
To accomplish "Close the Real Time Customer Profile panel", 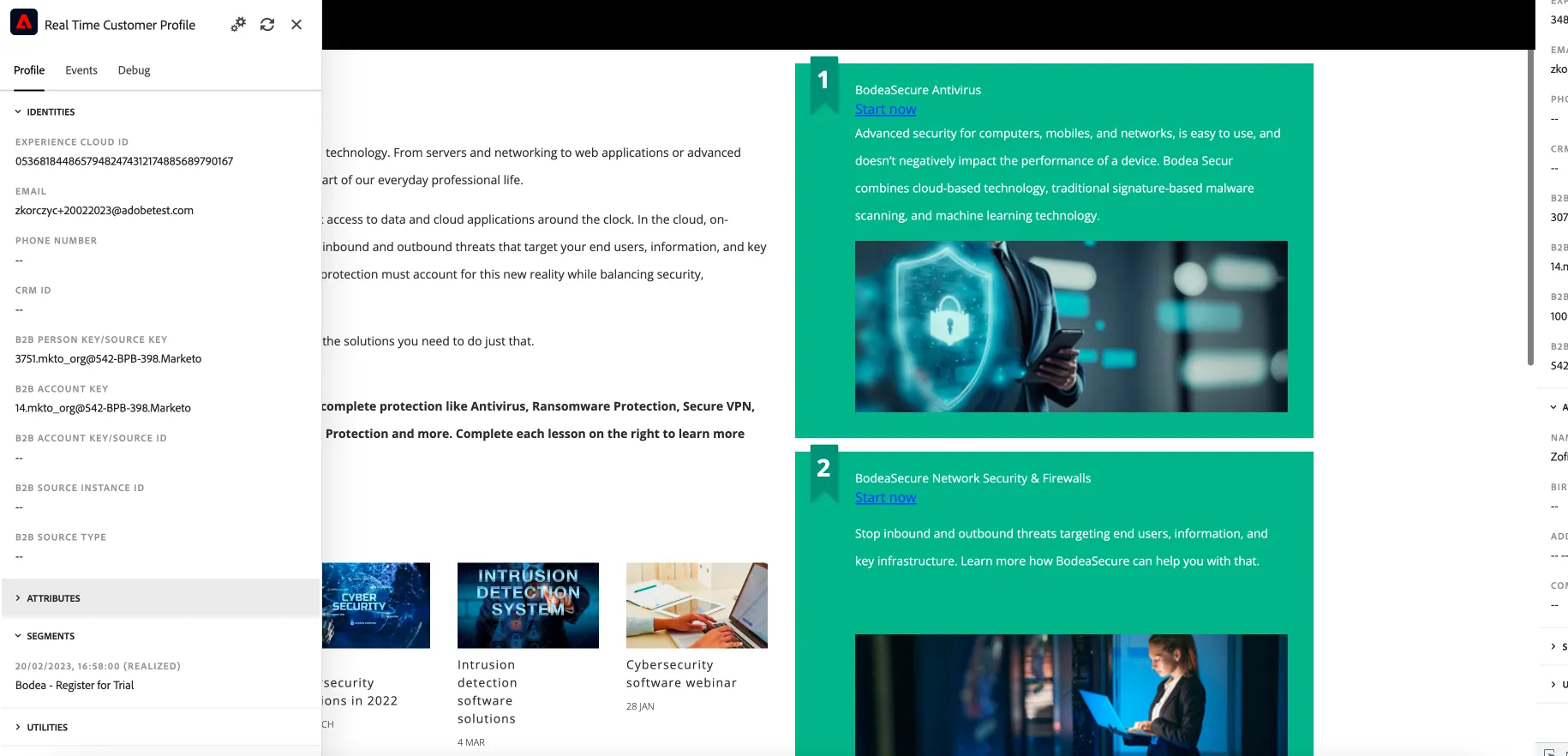I will pyautogui.click(x=296, y=25).
